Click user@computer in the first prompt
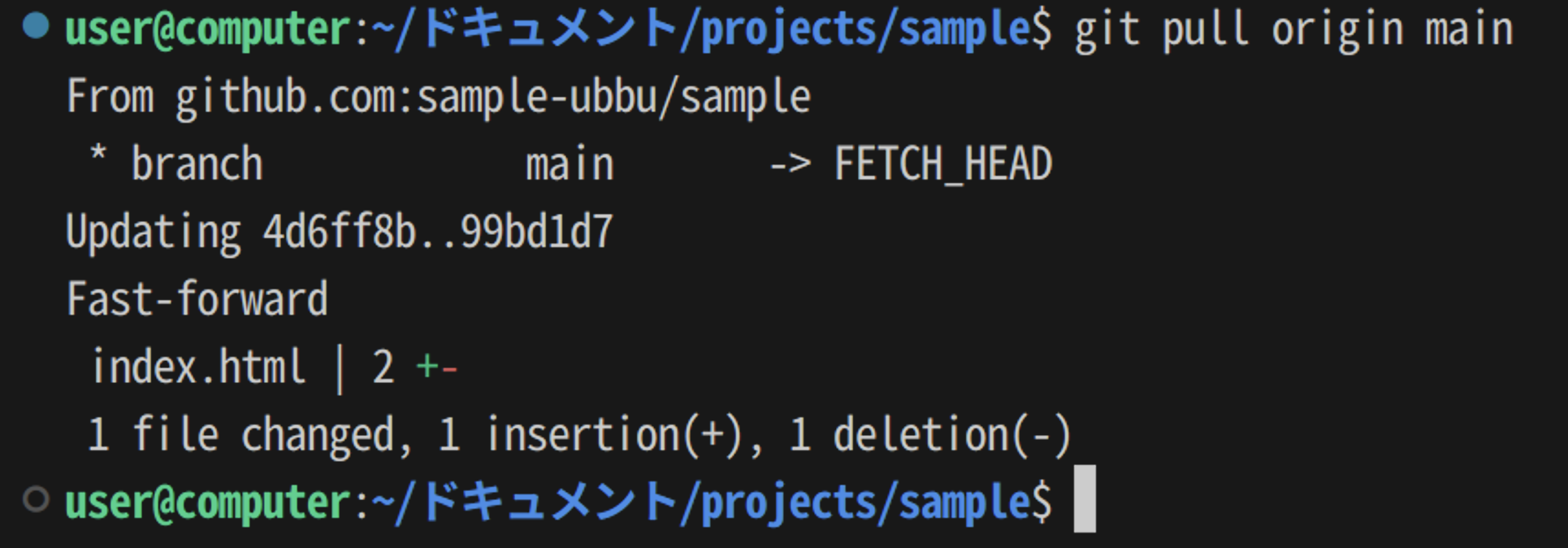The width and height of the screenshot is (1568, 548). [x=208, y=31]
